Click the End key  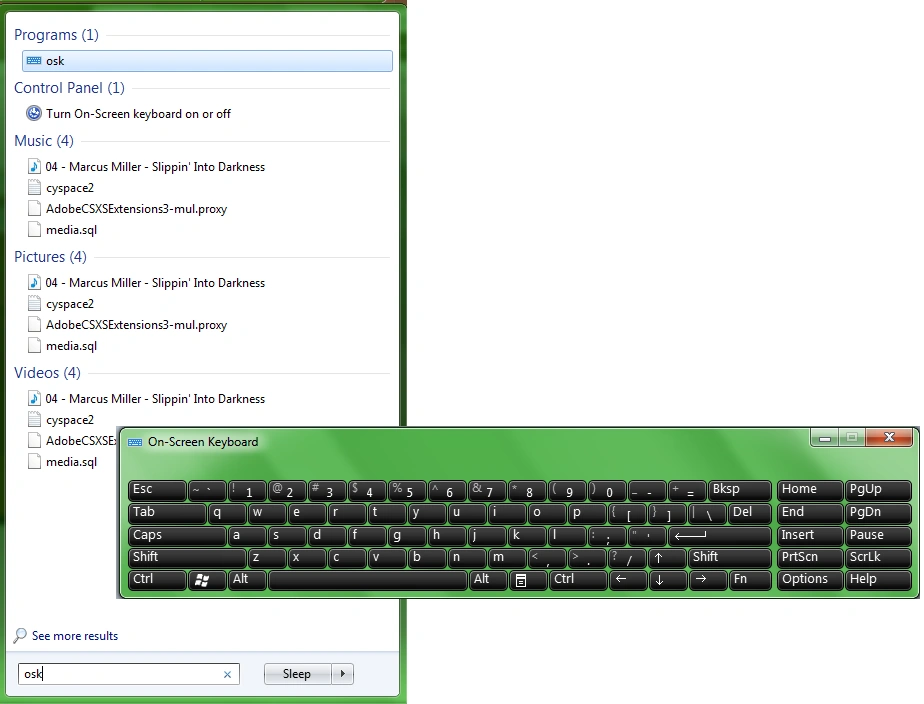click(x=810, y=513)
